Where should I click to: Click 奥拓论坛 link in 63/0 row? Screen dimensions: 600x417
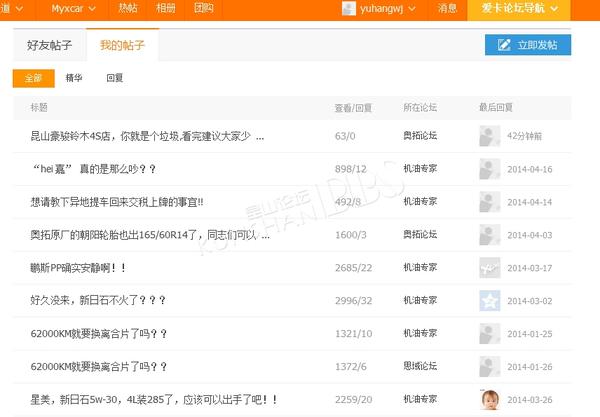point(420,135)
